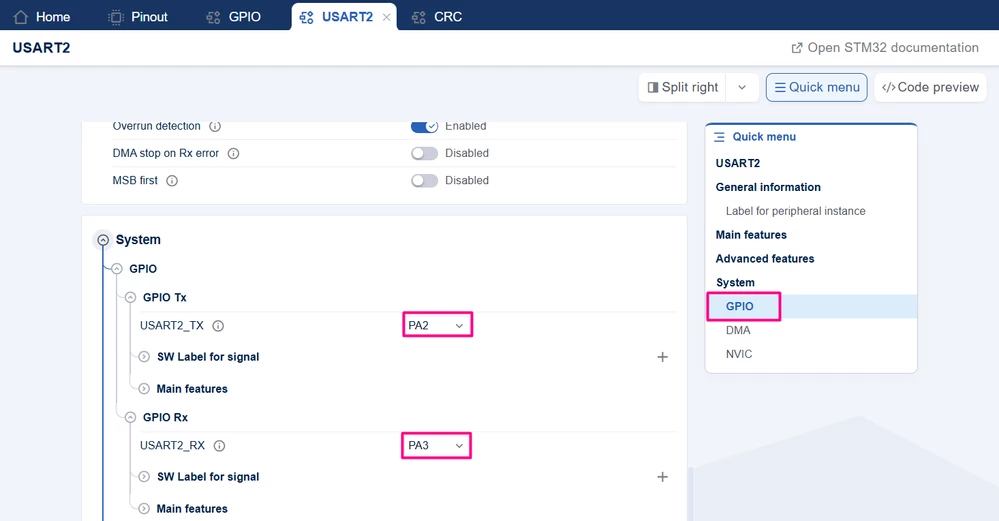
Task: Show info for MSB first
Action: click(x=172, y=181)
